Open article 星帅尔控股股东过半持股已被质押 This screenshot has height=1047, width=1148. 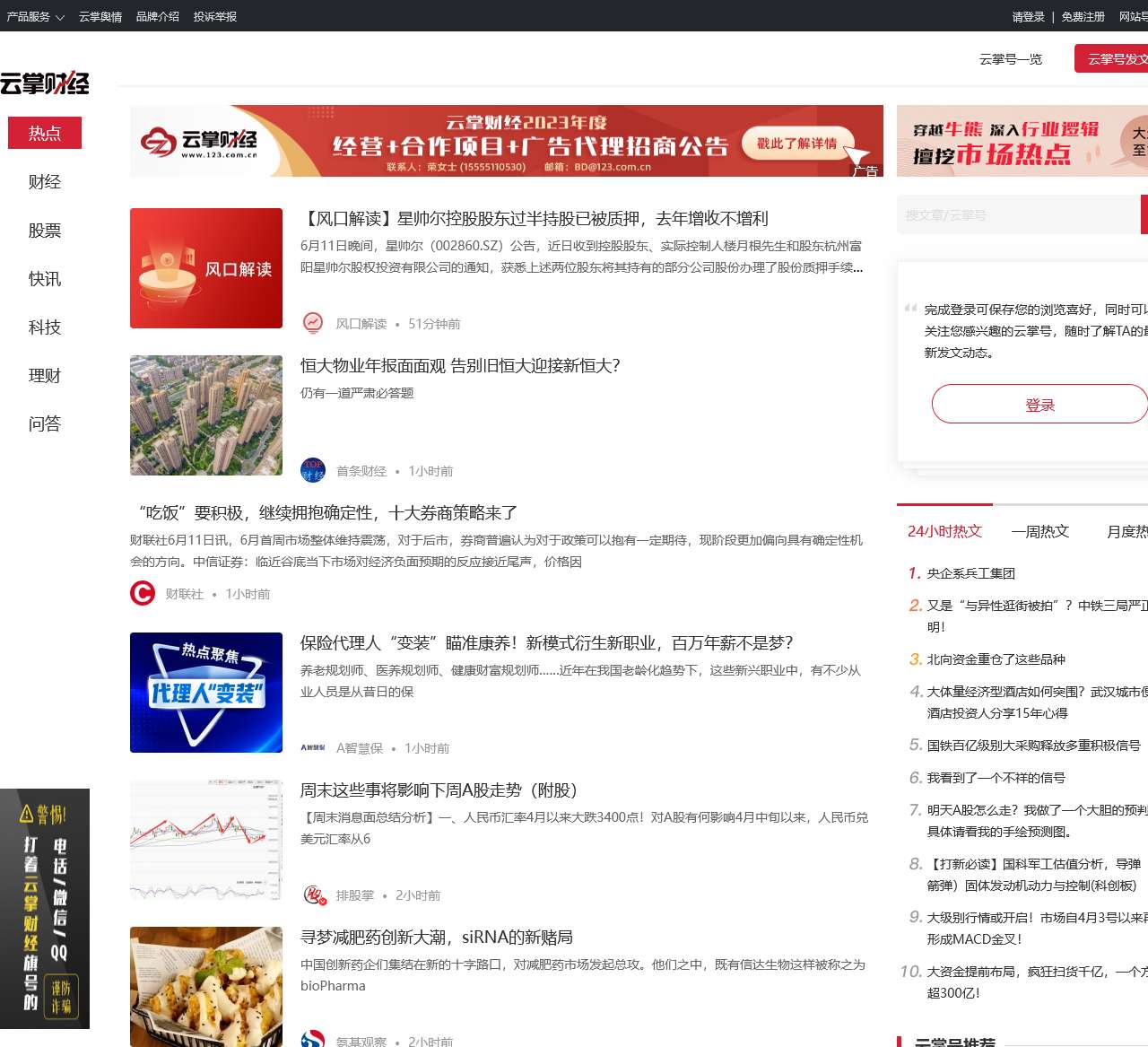click(535, 218)
